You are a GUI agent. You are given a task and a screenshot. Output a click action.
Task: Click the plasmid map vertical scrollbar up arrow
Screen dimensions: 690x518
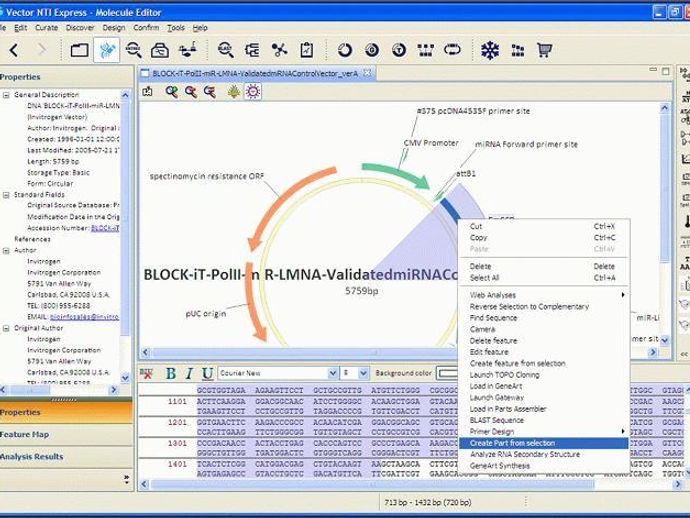pyautogui.click(x=664, y=108)
